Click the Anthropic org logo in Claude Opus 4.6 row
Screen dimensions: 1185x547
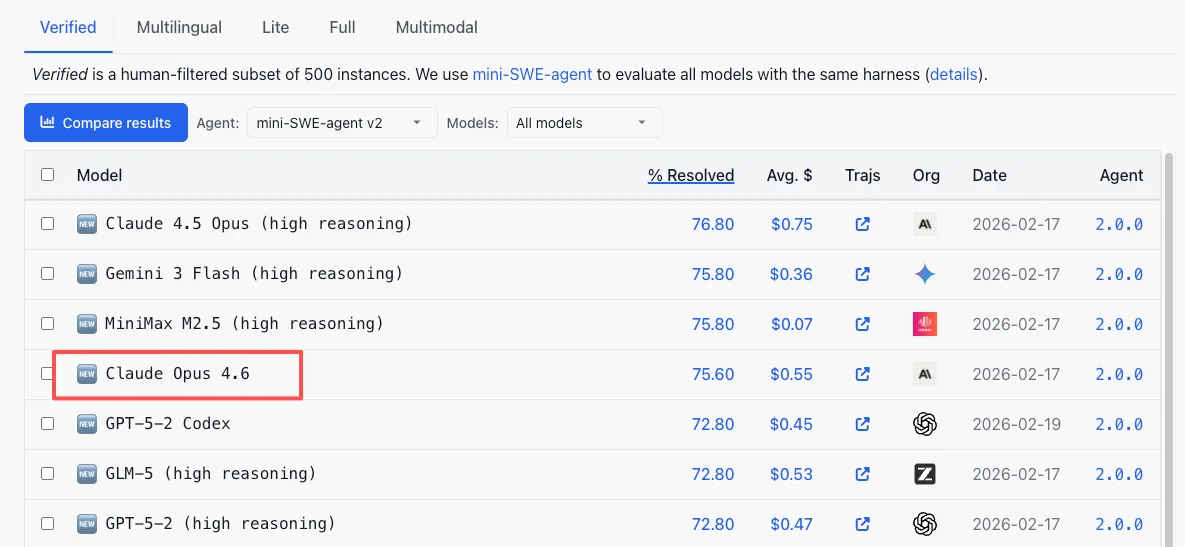coord(925,374)
